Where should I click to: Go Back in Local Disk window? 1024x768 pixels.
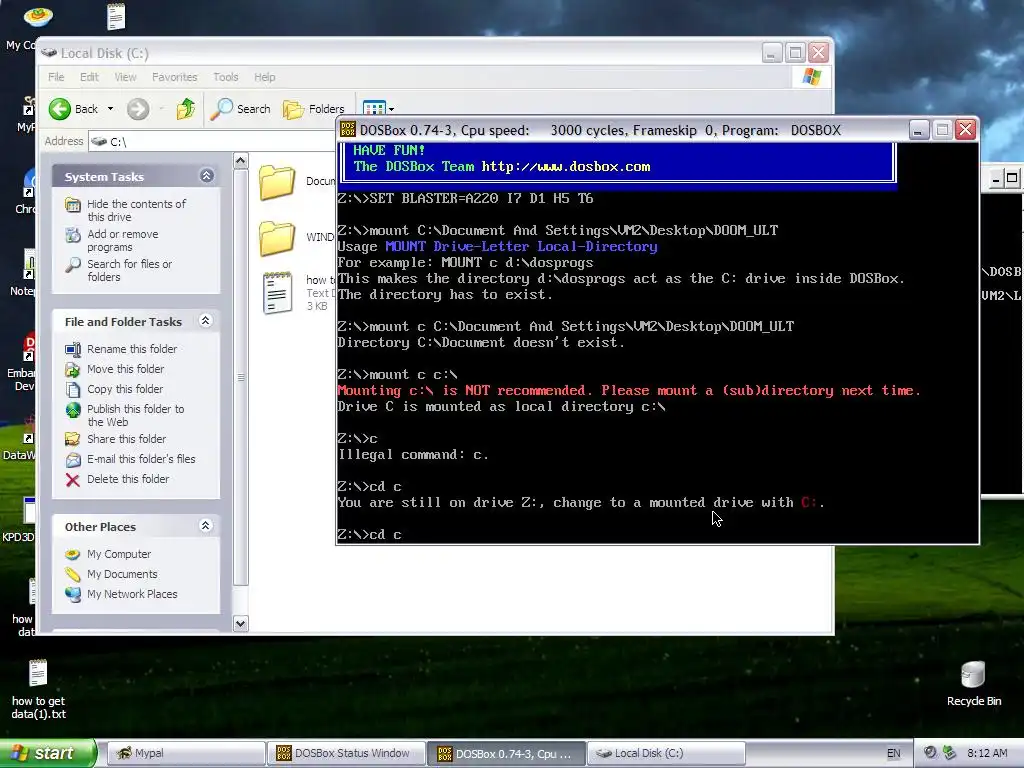point(73,109)
